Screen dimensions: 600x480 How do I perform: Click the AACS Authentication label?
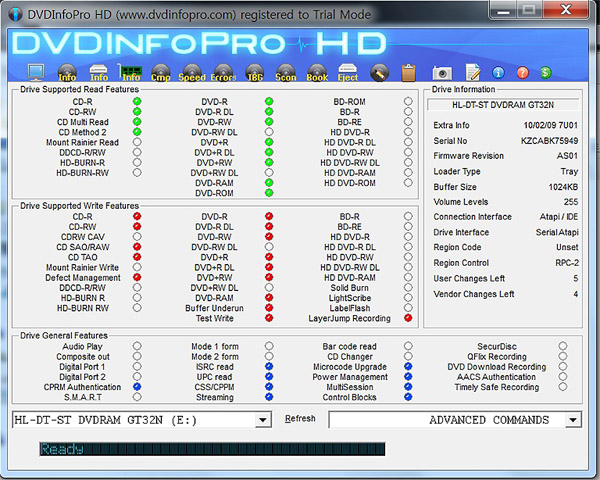coord(496,377)
